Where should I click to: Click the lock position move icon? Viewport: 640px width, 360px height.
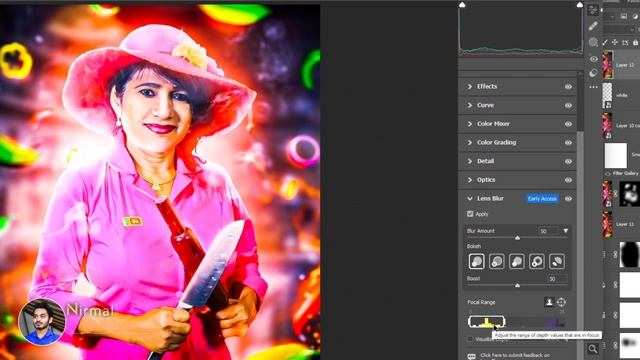(x=615, y=42)
